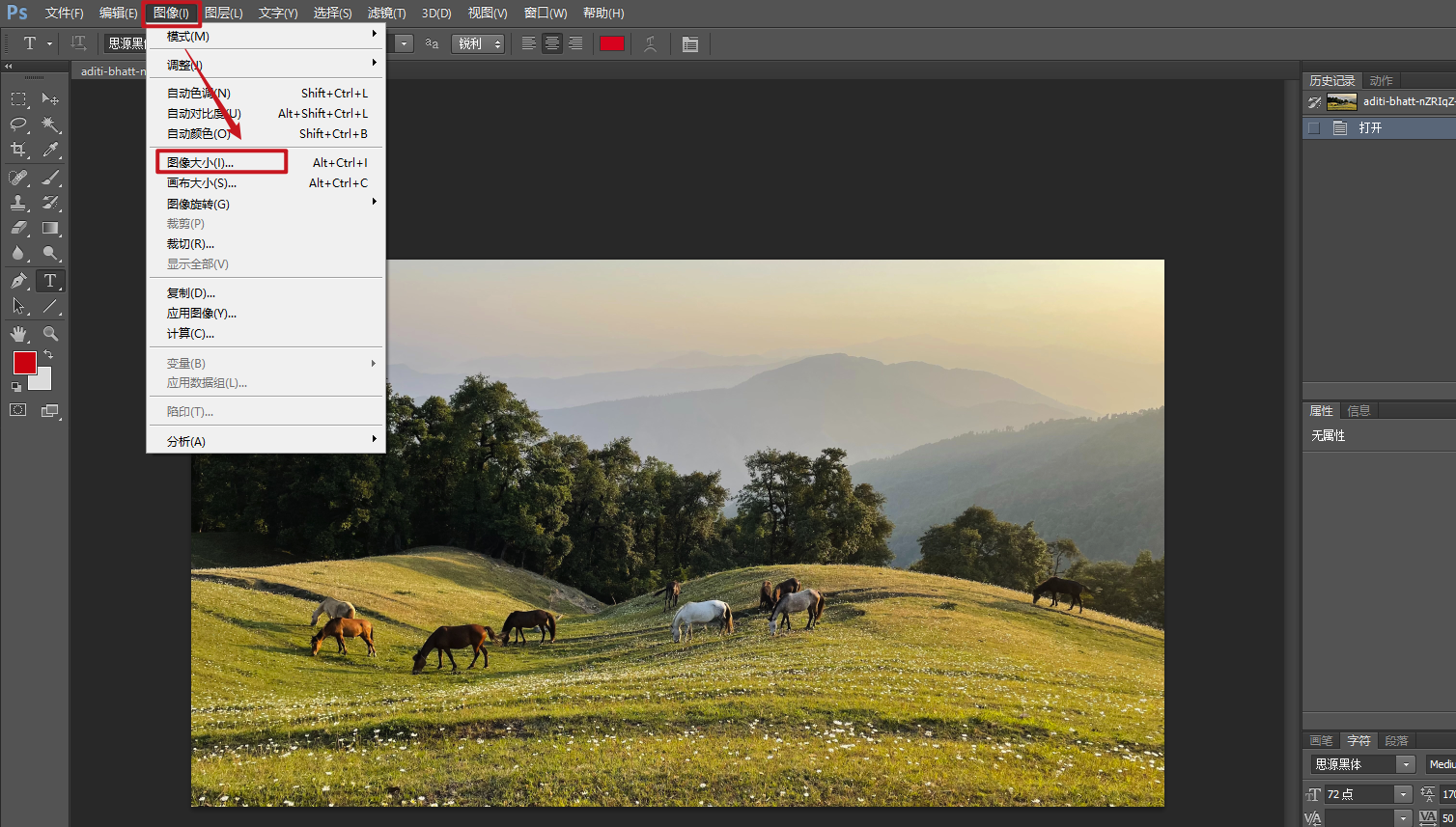
Task: Select the Pen tool
Action: [x=18, y=281]
